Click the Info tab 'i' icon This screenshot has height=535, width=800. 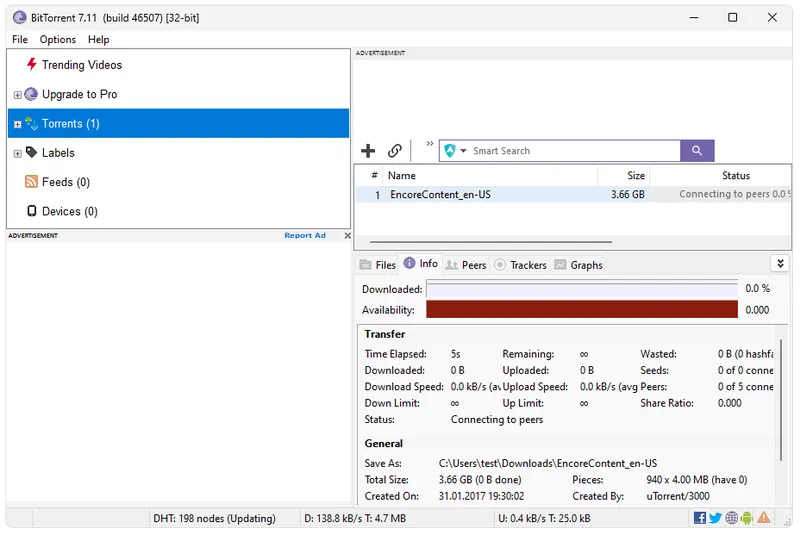409,263
